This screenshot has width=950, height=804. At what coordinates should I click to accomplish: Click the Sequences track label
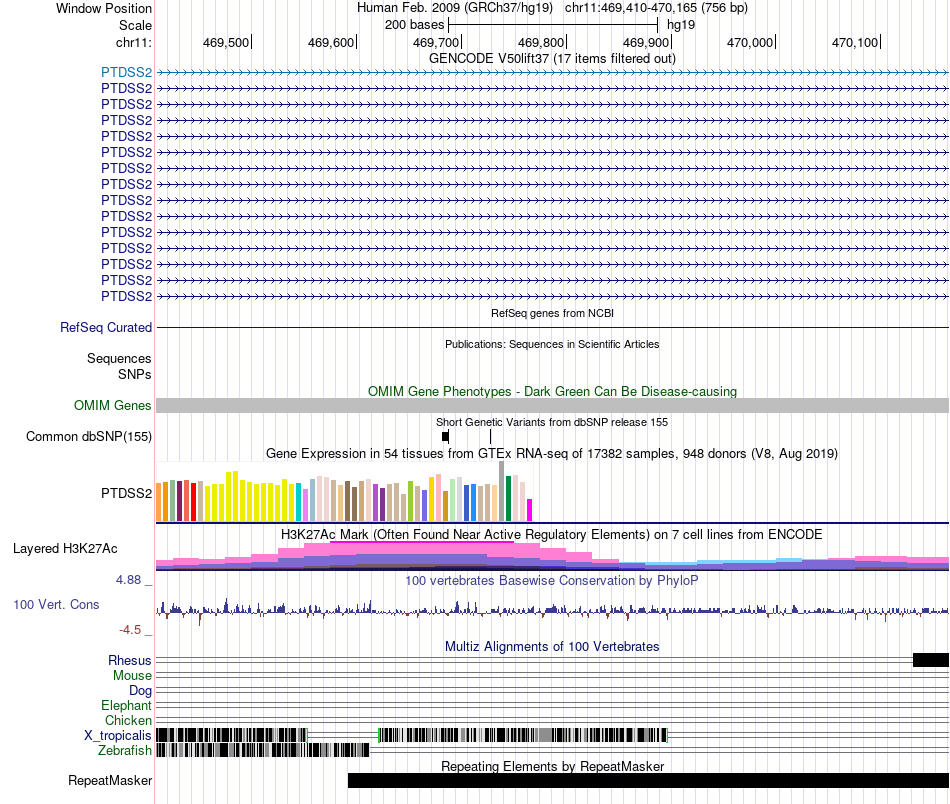tap(119, 358)
